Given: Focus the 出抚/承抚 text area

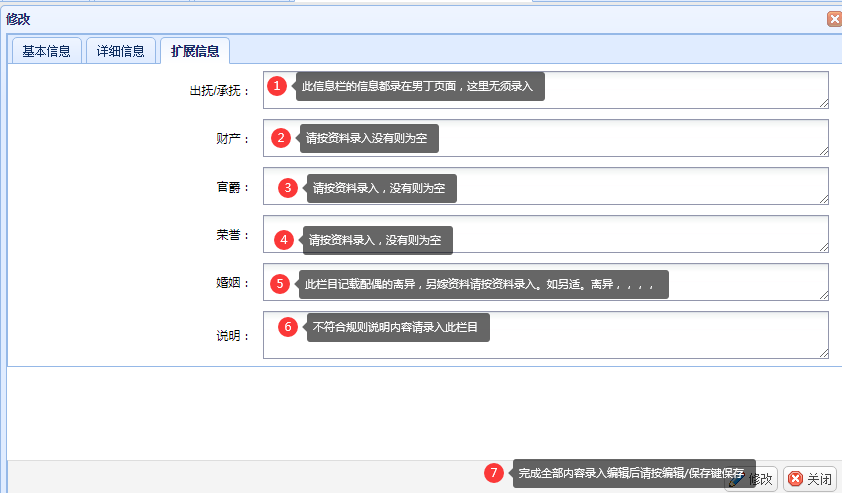Looking at the screenshot, I should [x=680, y=89].
